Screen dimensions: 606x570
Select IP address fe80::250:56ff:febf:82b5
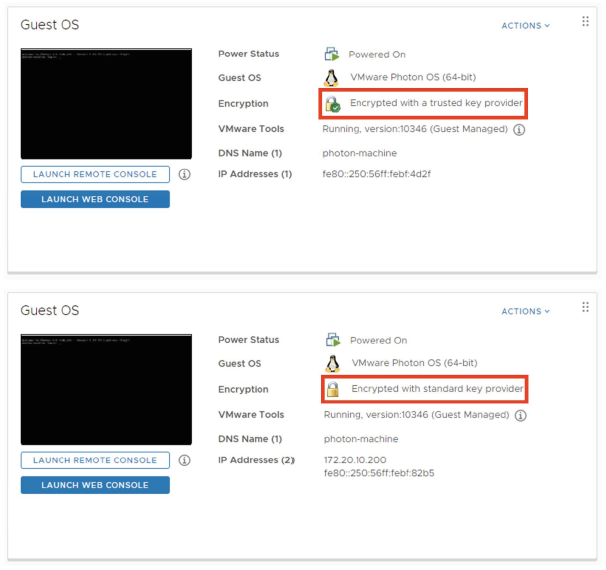(x=379, y=473)
